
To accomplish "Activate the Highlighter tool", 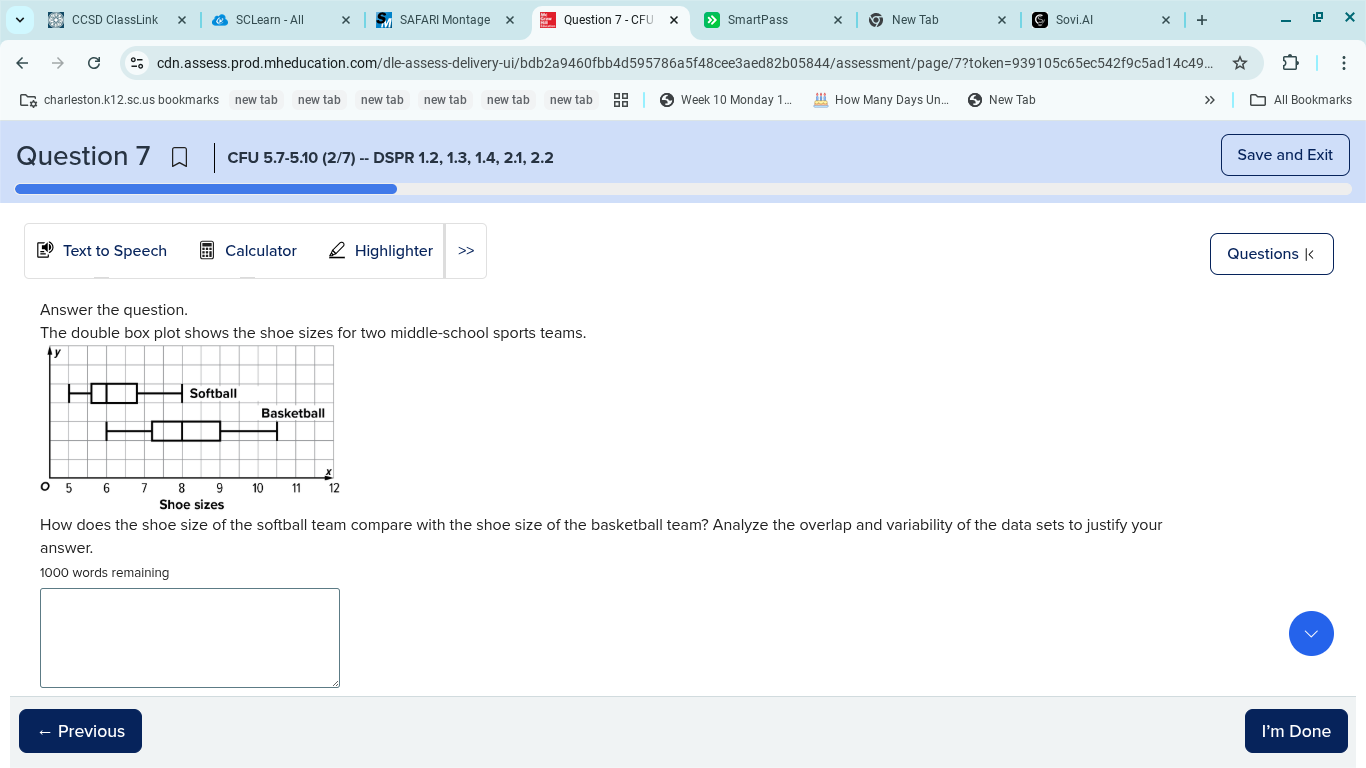I will 381,251.
